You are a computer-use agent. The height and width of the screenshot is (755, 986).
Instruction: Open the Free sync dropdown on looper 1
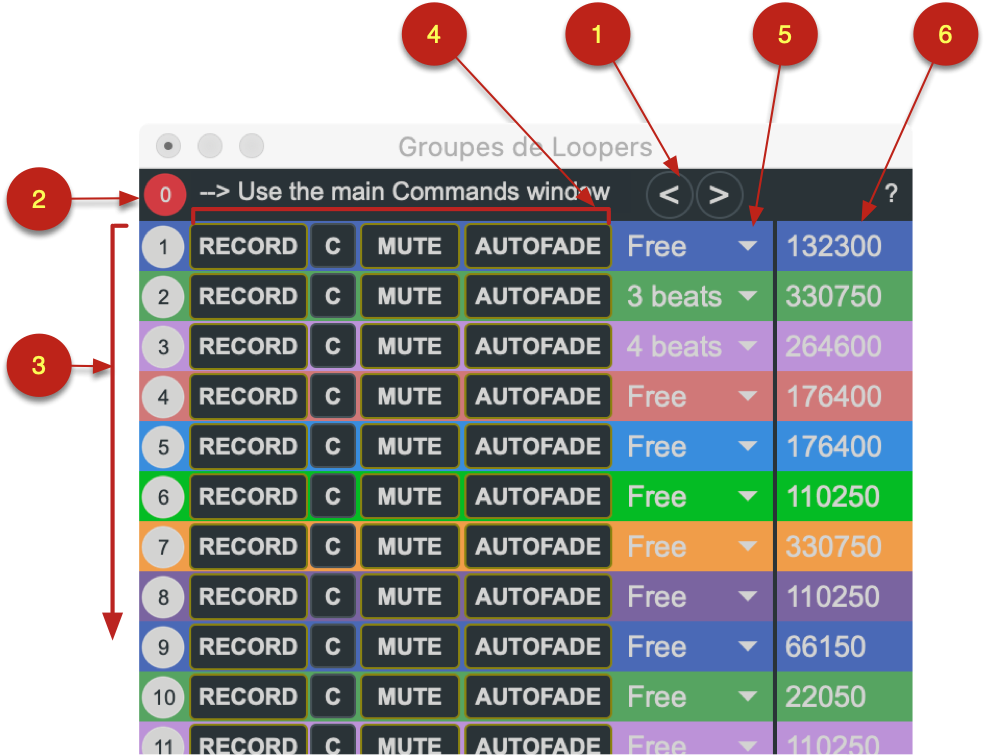(x=692, y=246)
